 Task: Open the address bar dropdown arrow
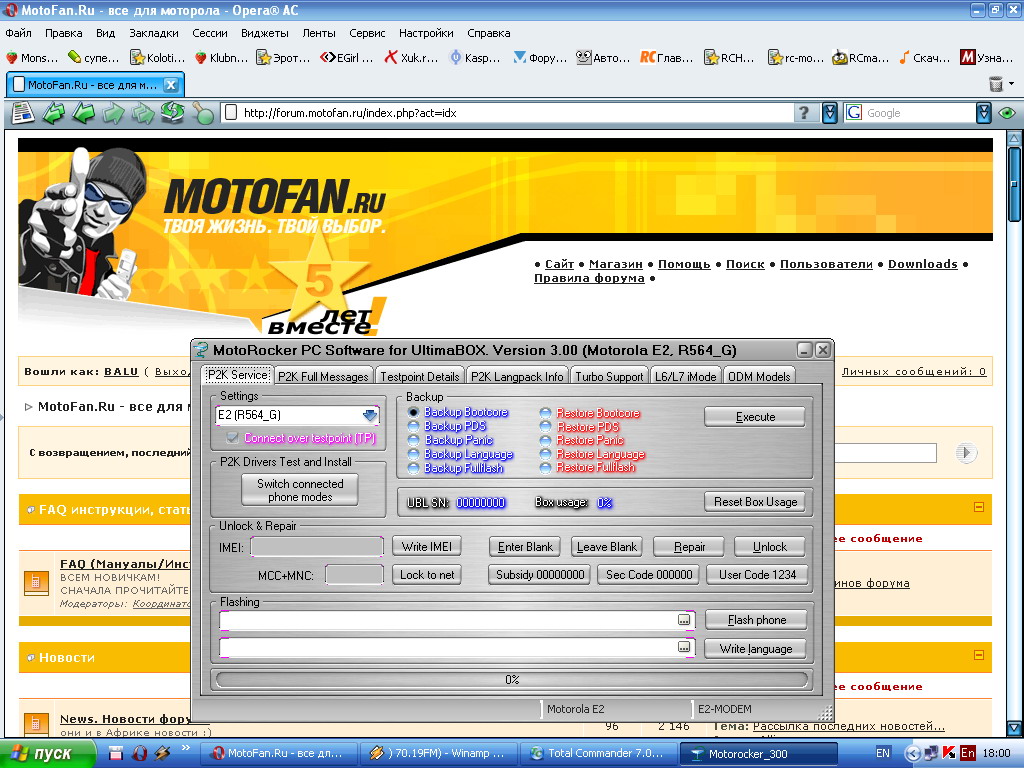829,113
